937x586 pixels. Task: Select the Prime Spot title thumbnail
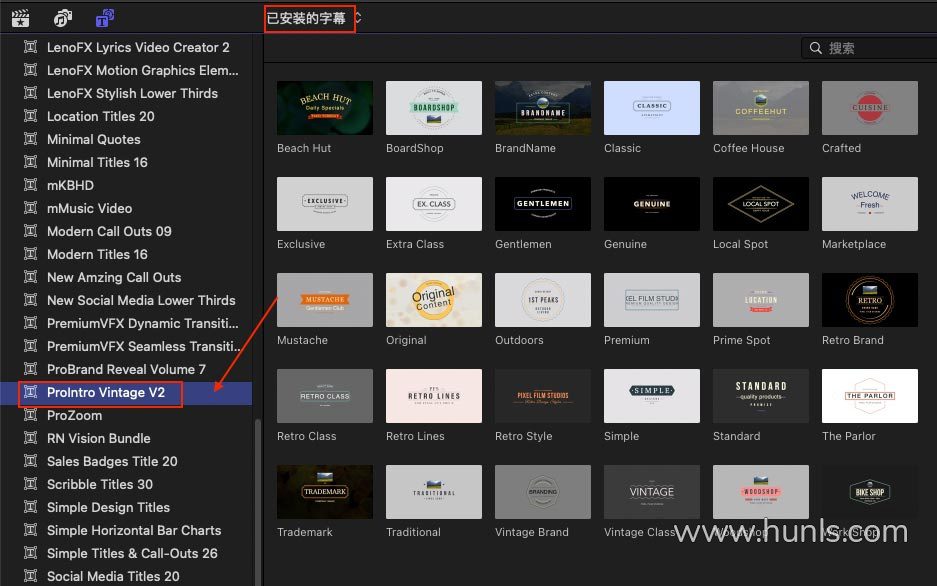761,300
